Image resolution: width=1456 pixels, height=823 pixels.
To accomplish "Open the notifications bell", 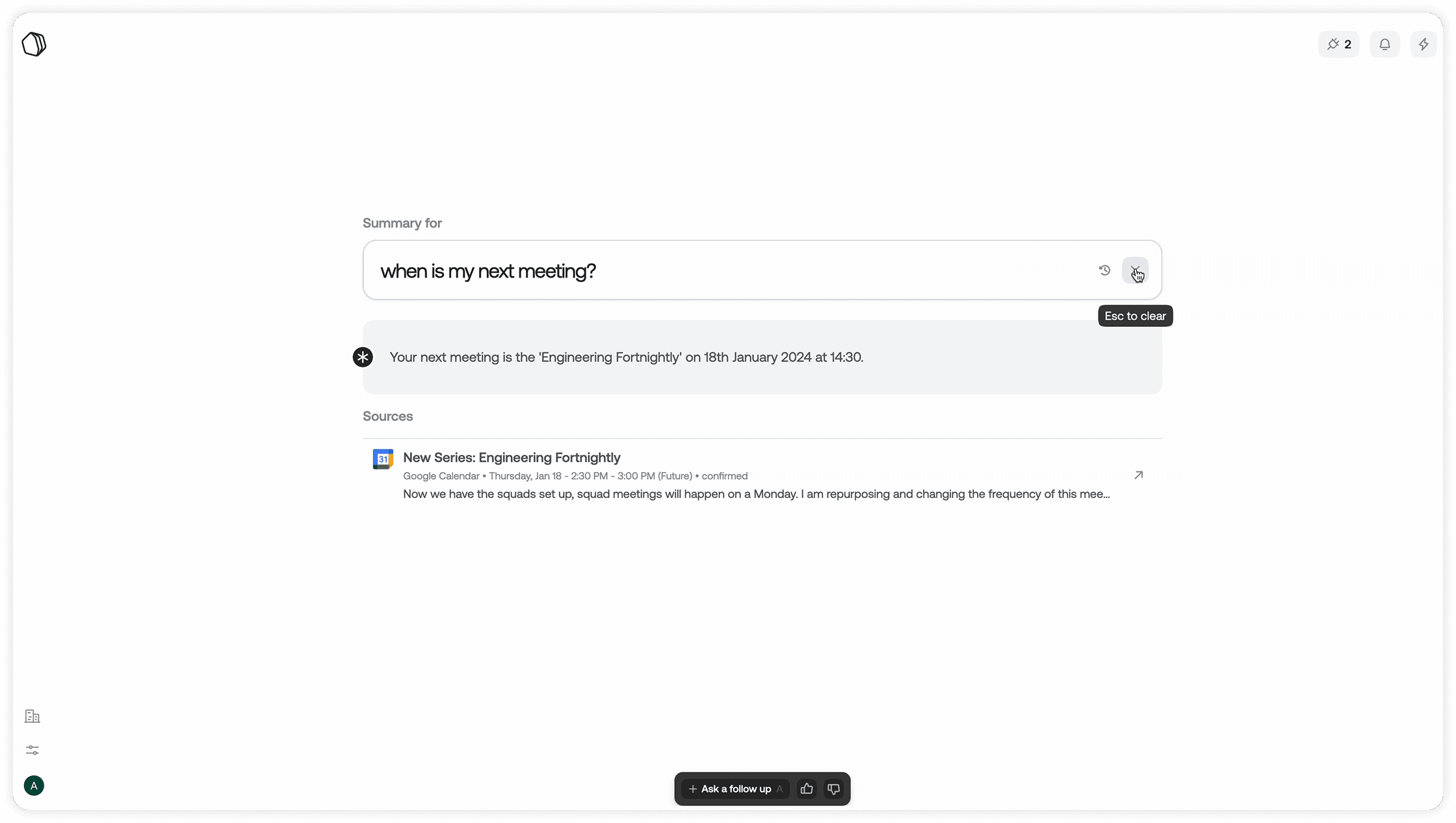I will click(x=1384, y=44).
